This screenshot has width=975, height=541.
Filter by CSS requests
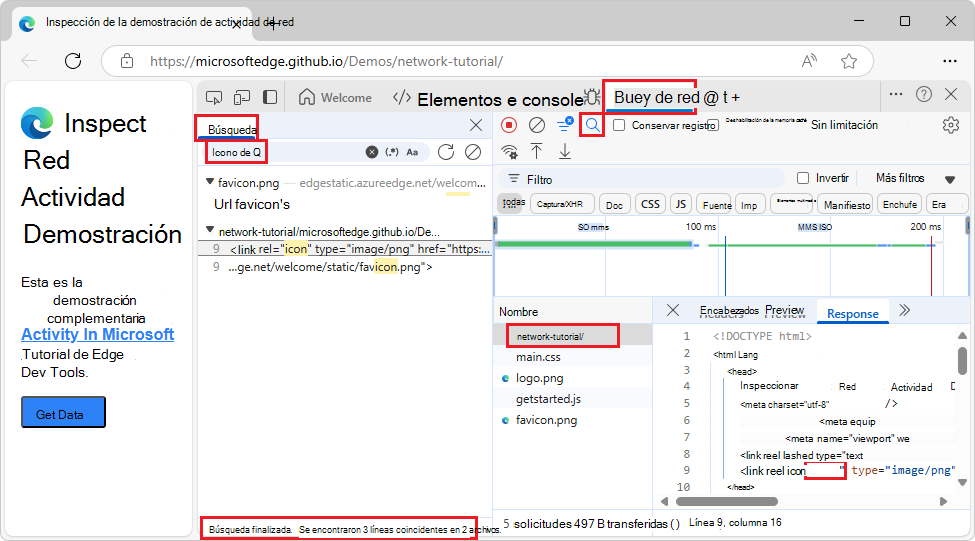[650, 204]
